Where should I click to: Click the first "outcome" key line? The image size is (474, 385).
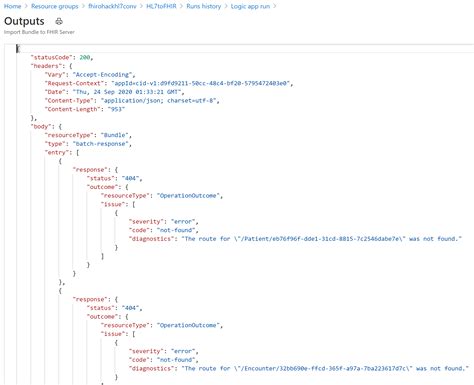107,187
